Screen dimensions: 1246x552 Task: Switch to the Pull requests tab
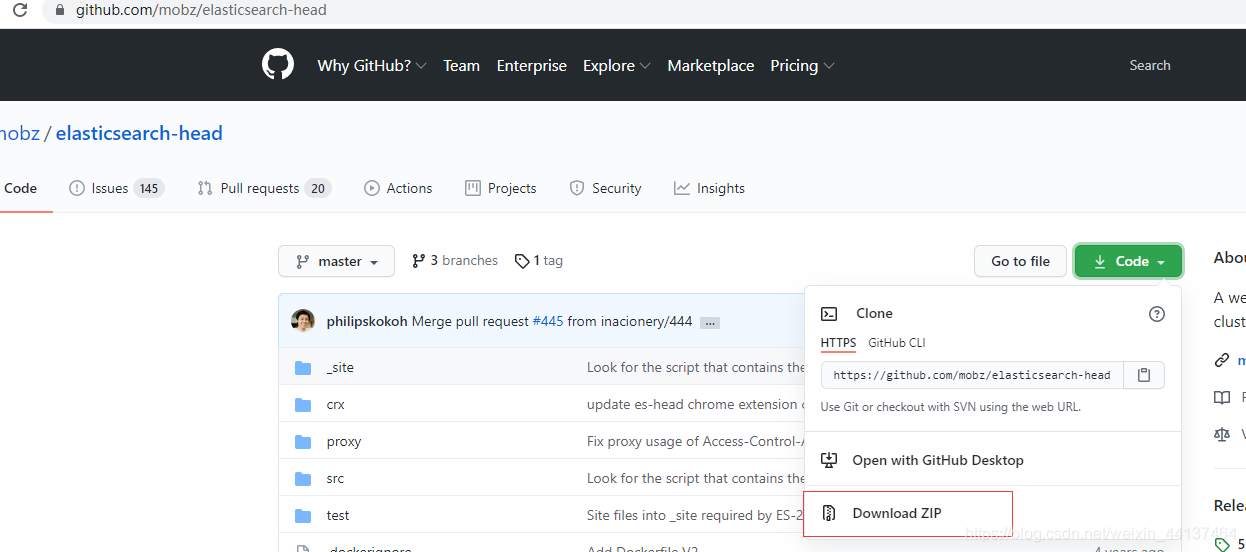click(264, 188)
